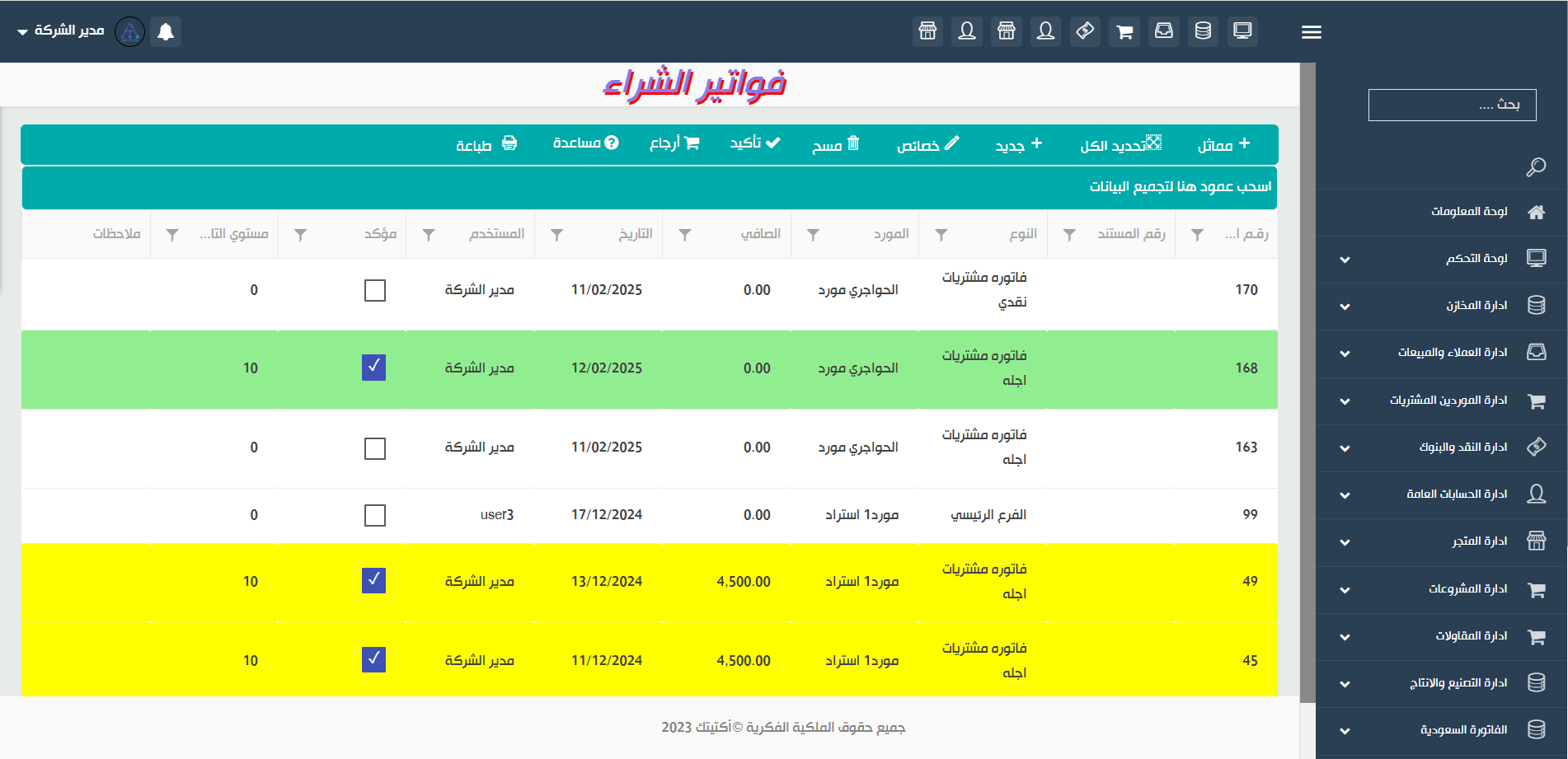Expand ادارة المقاولات section
1568x759 pixels.
[x=1345, y=637]
